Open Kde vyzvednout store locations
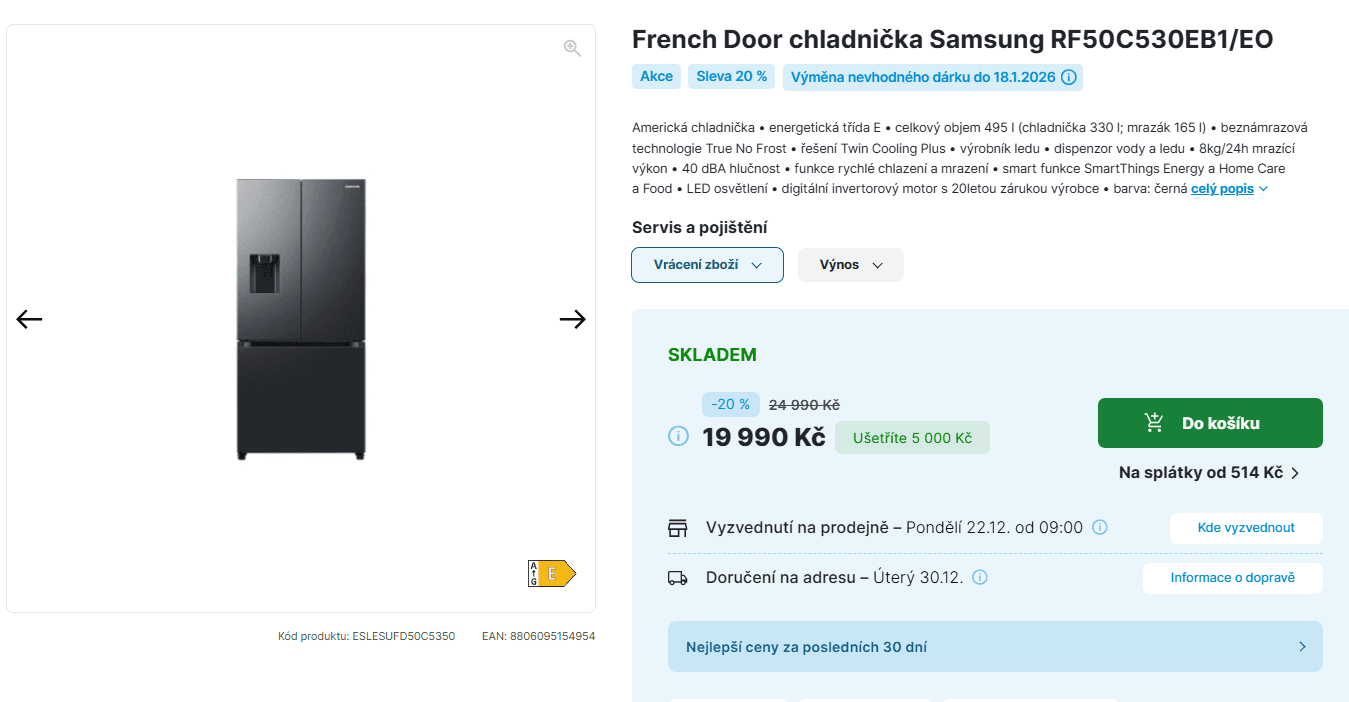This screenshot has height=702, width=1349. coord(1246,528)
